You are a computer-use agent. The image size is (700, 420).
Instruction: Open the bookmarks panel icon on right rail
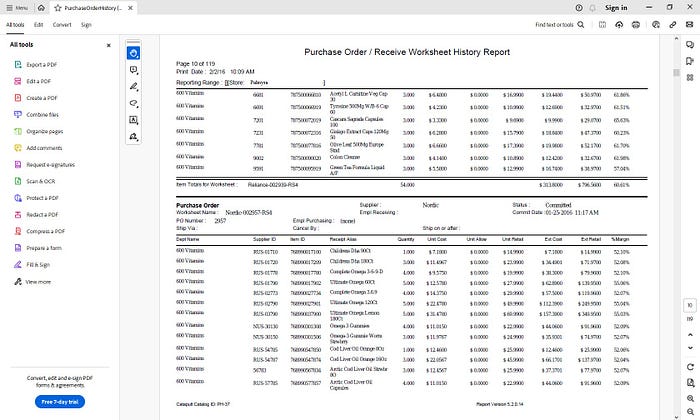pos(690,61)
